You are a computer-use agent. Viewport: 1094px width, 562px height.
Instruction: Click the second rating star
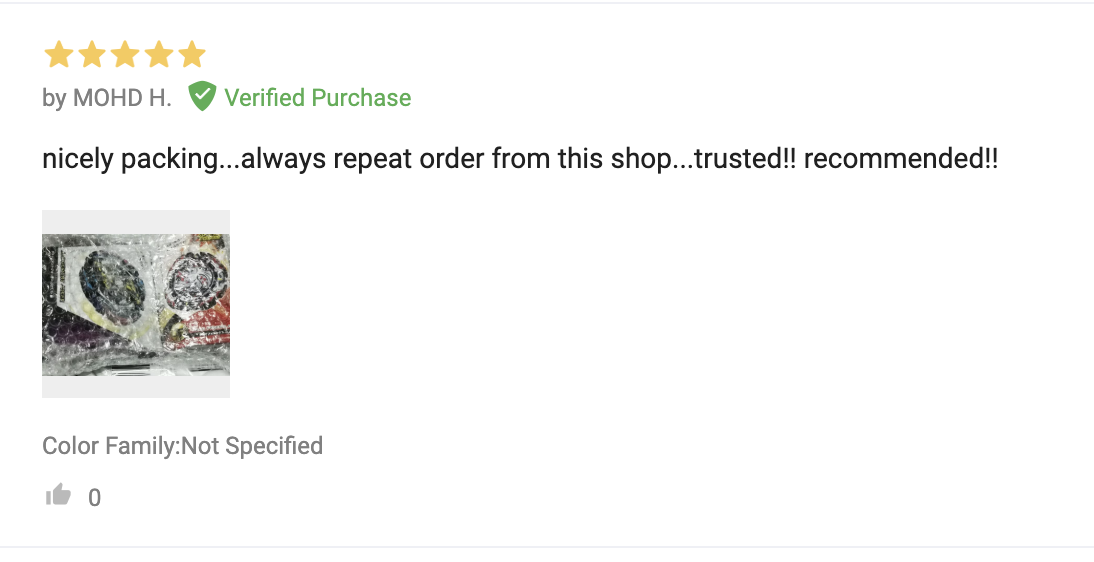pyautogui.click(x=92, y=54)
